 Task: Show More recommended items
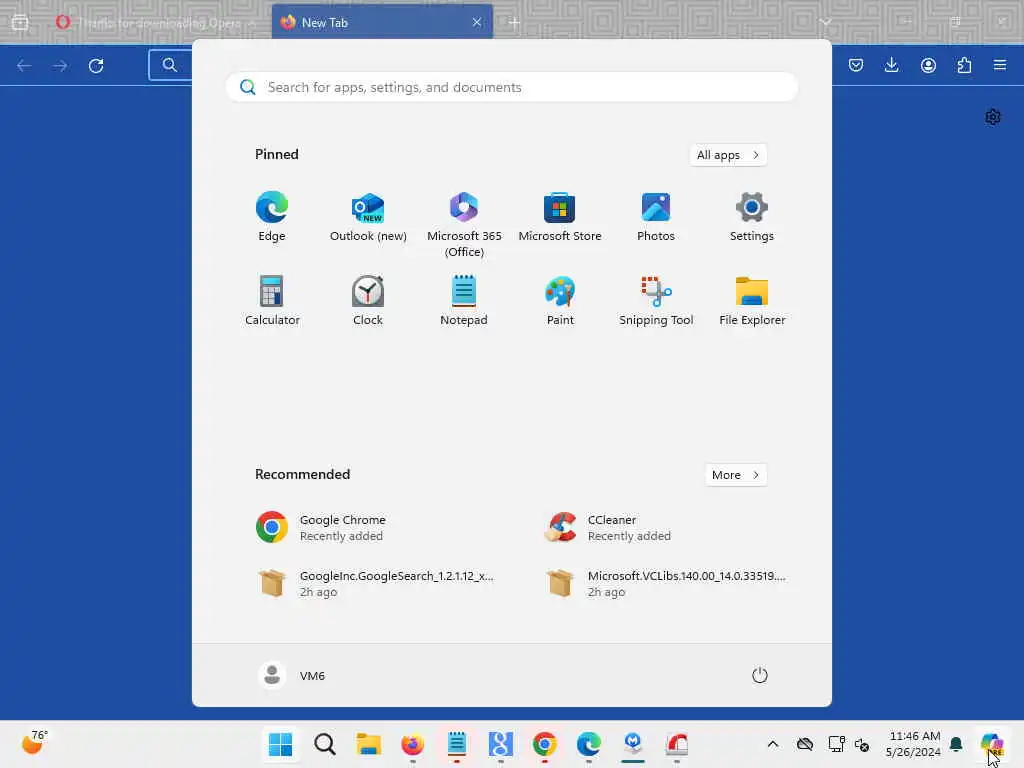click(736, 475)
